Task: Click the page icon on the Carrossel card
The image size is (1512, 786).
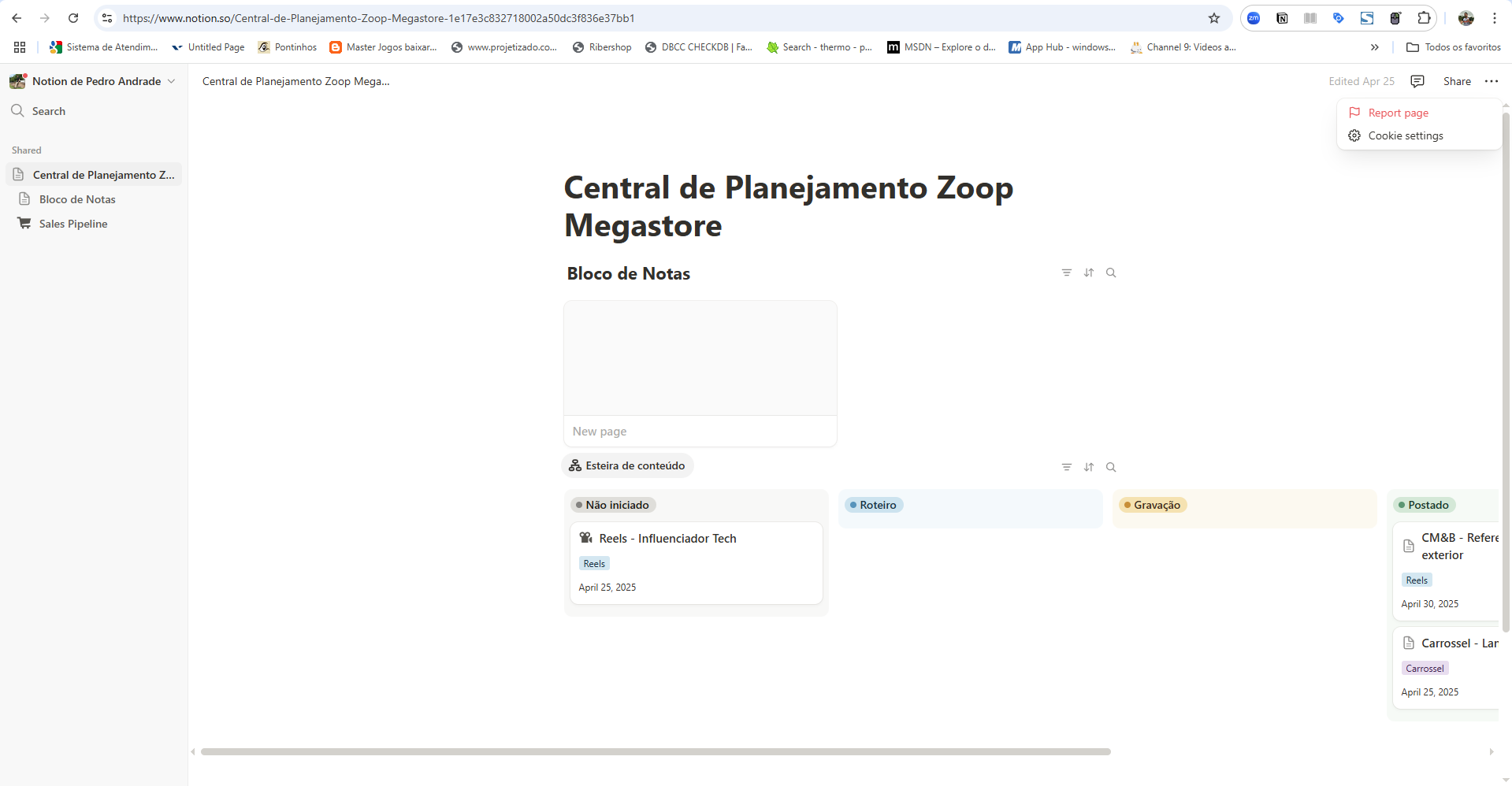Action: pyautogui.click(x=1409, y=643)
